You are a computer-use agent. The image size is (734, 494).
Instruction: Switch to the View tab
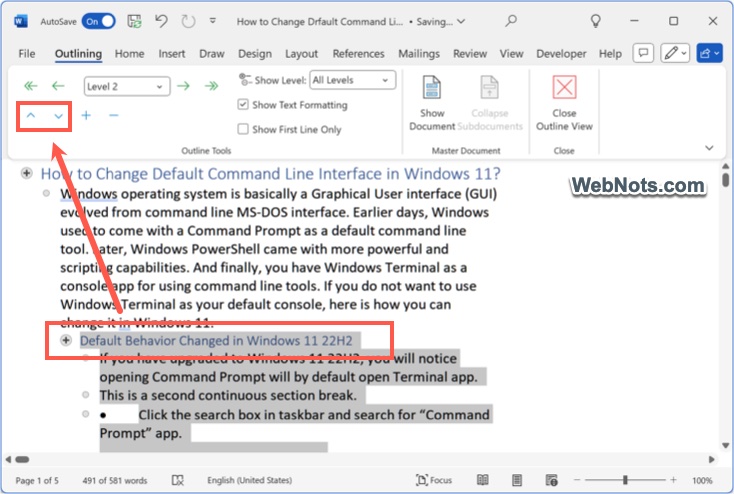(x=511, y=54)
